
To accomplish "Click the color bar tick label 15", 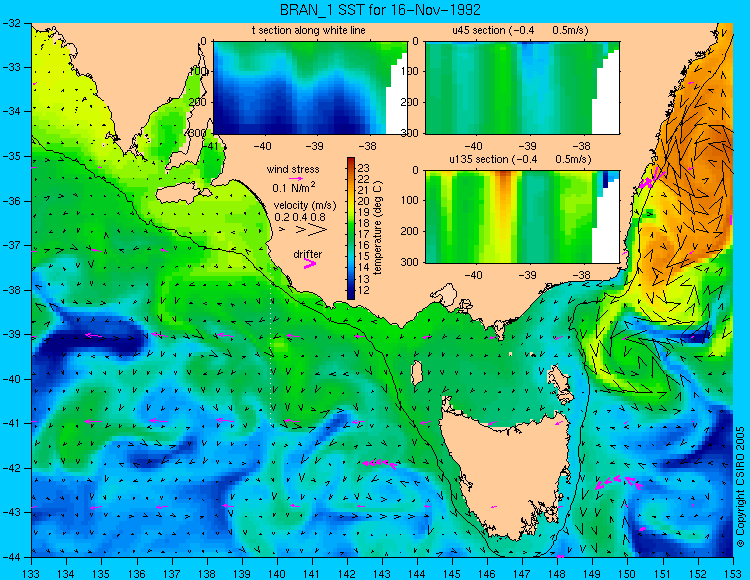I will click(364, 257).
